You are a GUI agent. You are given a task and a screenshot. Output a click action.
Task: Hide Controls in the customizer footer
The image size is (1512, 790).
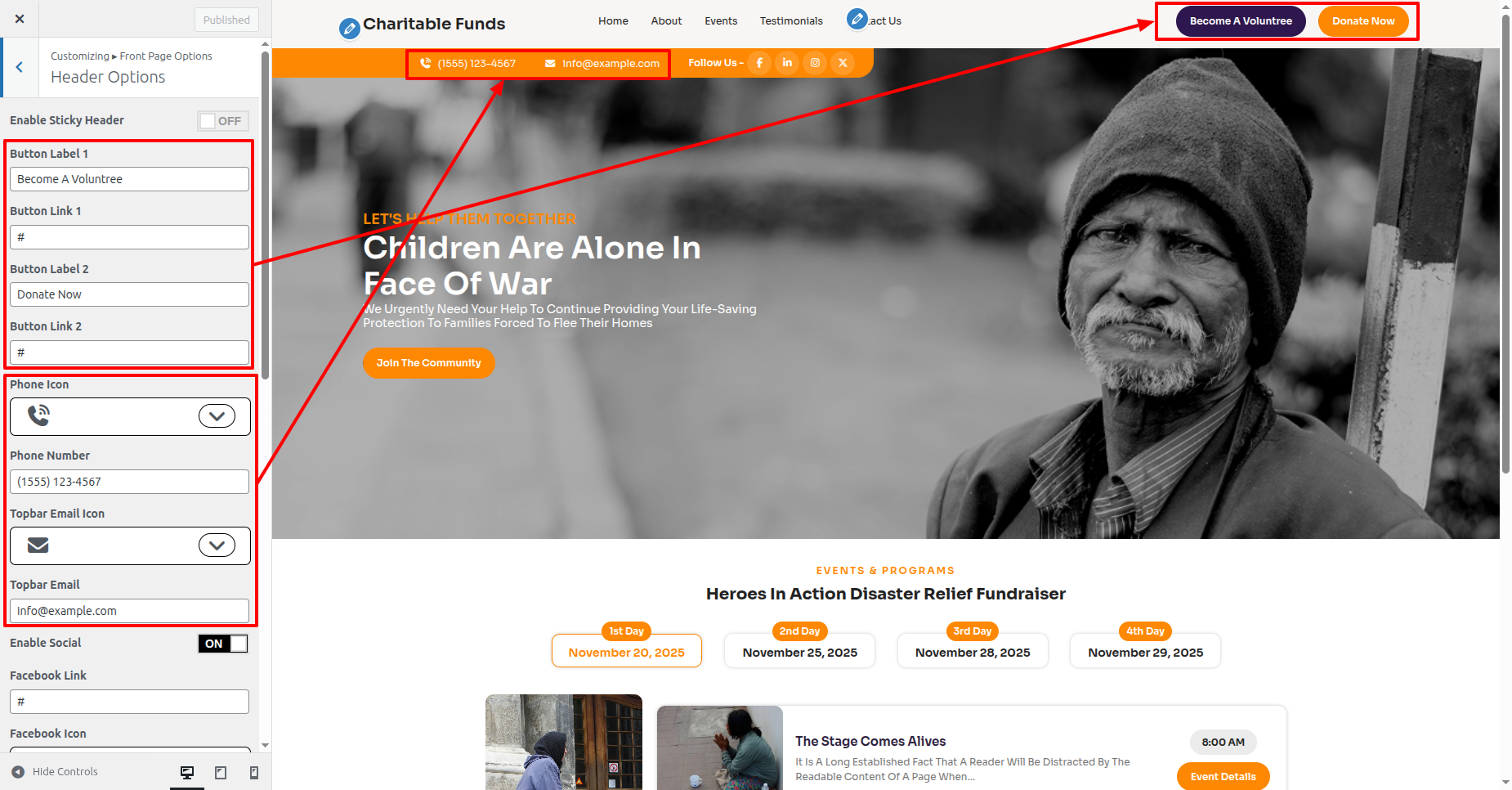point(55,772)
